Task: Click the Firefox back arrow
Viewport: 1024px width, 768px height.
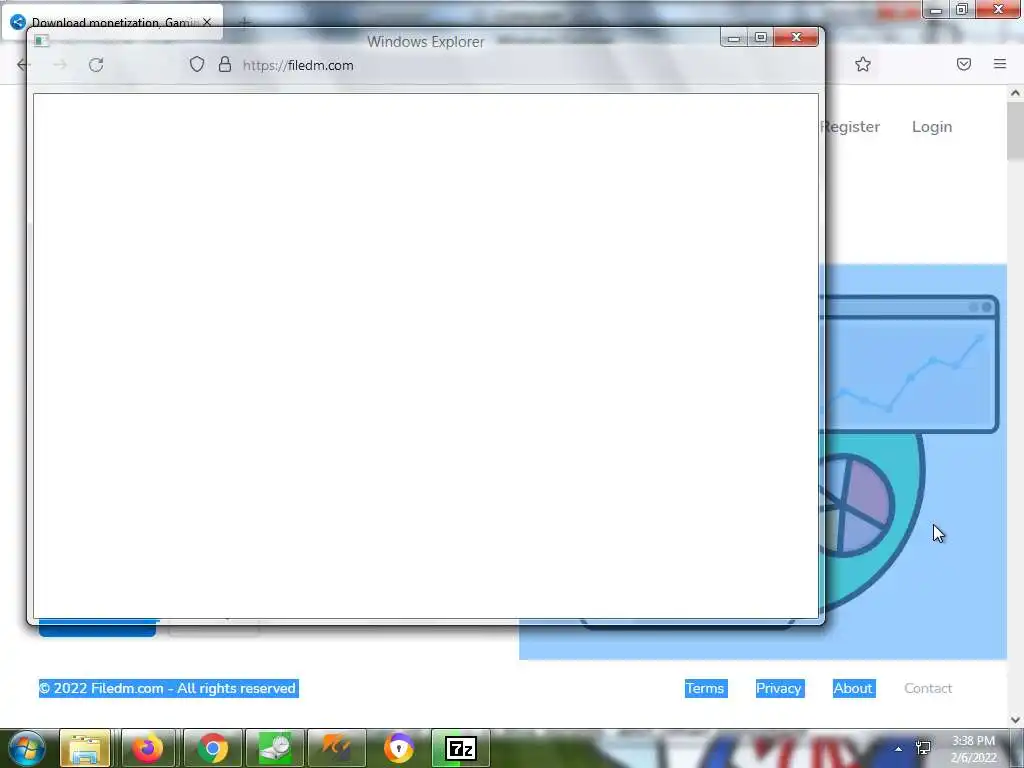Action: click(x=23, y=65)
